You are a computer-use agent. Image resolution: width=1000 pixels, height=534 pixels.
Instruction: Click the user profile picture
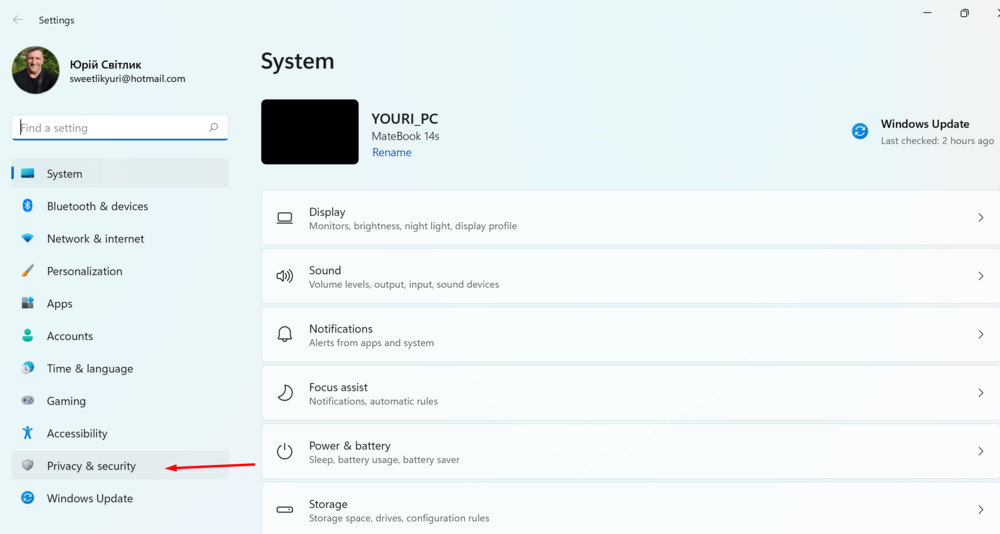pos(35,70)
